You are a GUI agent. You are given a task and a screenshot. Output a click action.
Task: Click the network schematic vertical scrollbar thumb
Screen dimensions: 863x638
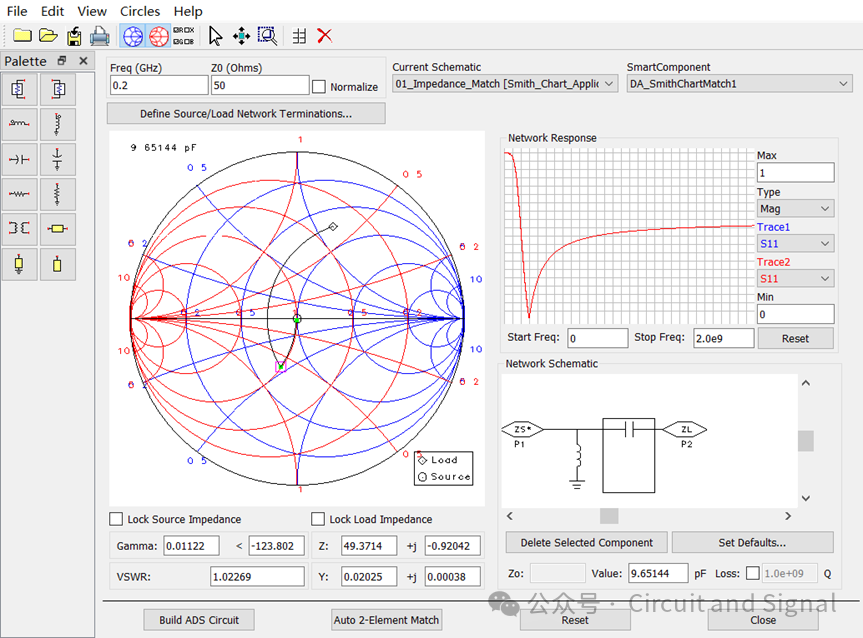pos(806,440)
